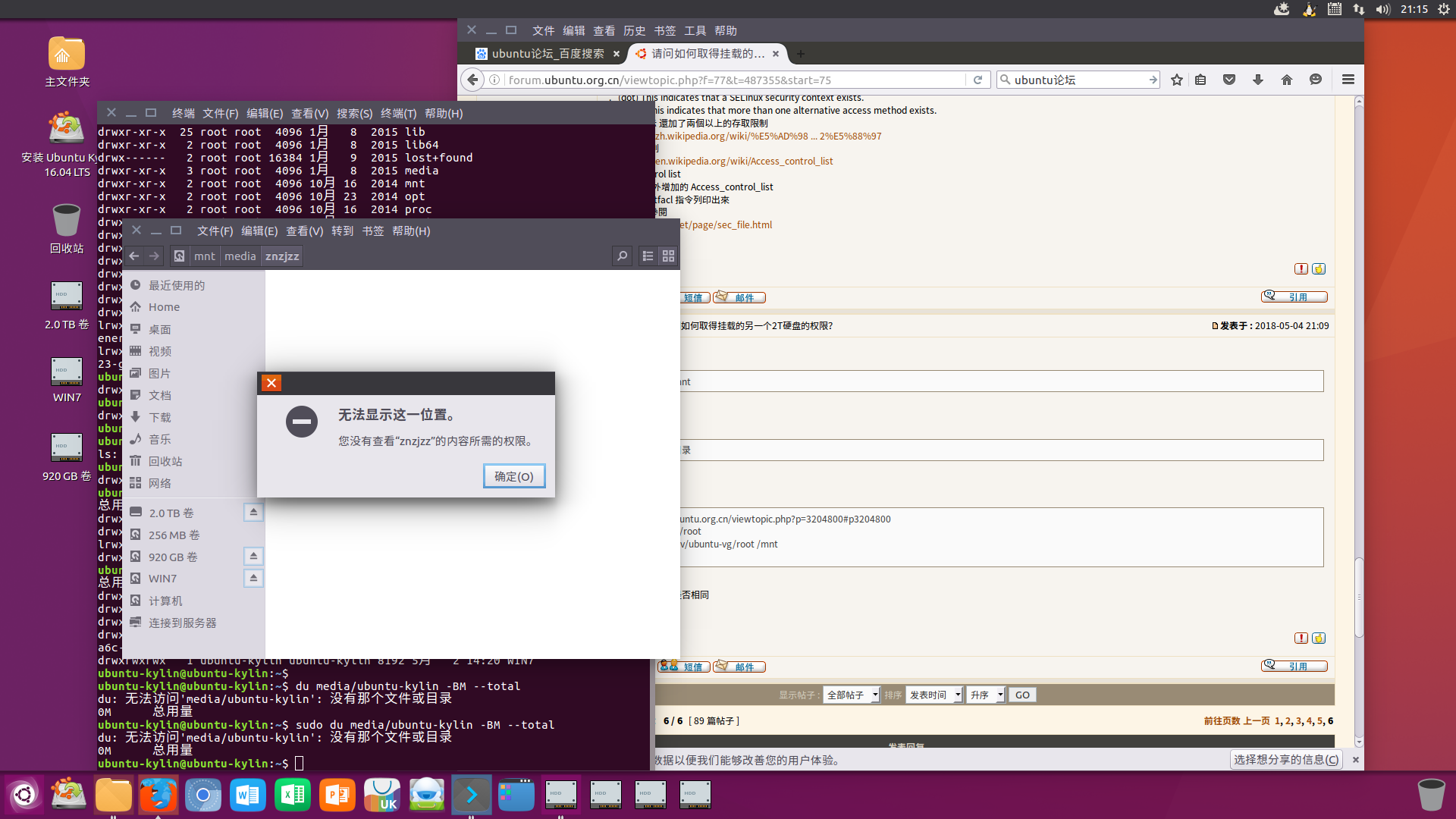Open 文件(F) menu in file manager
The height and width of the screenshot is (819, 1456).
tap(215, 231)
